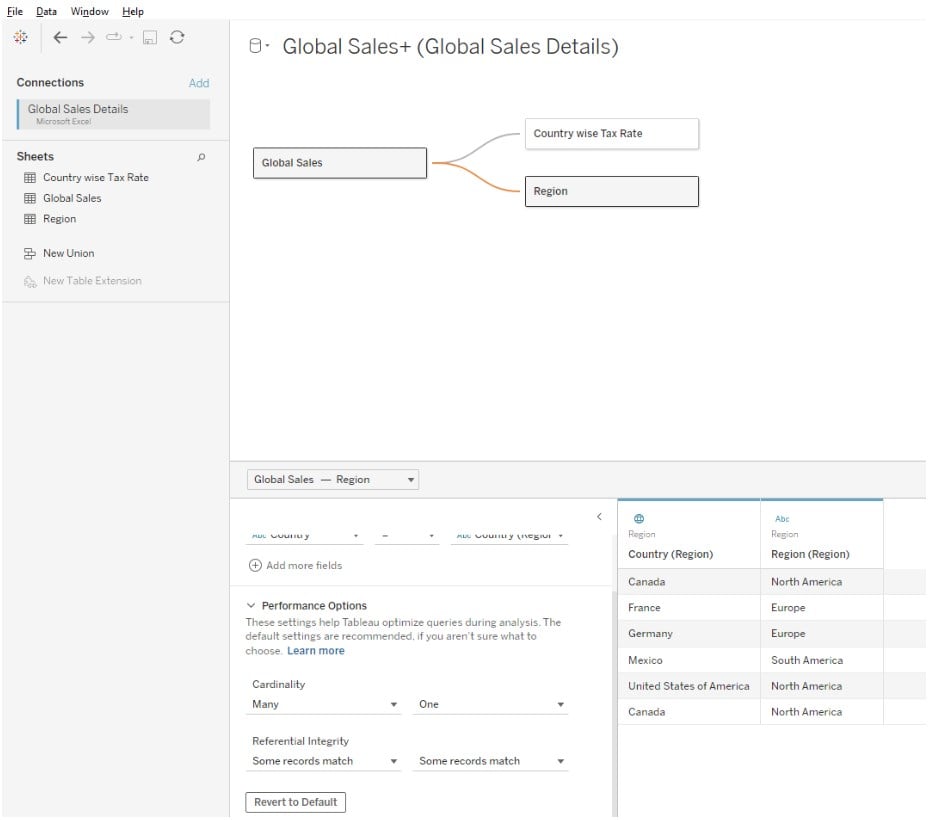Open left Some records match dropdown

pyautogui.click(x=324, y=763)
